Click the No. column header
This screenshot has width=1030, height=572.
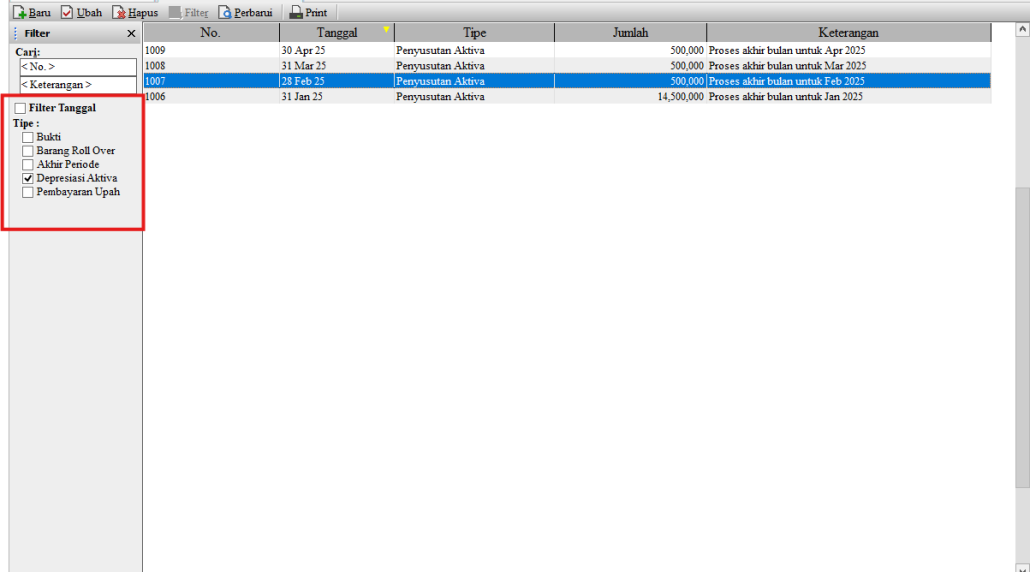coord(210,33)
